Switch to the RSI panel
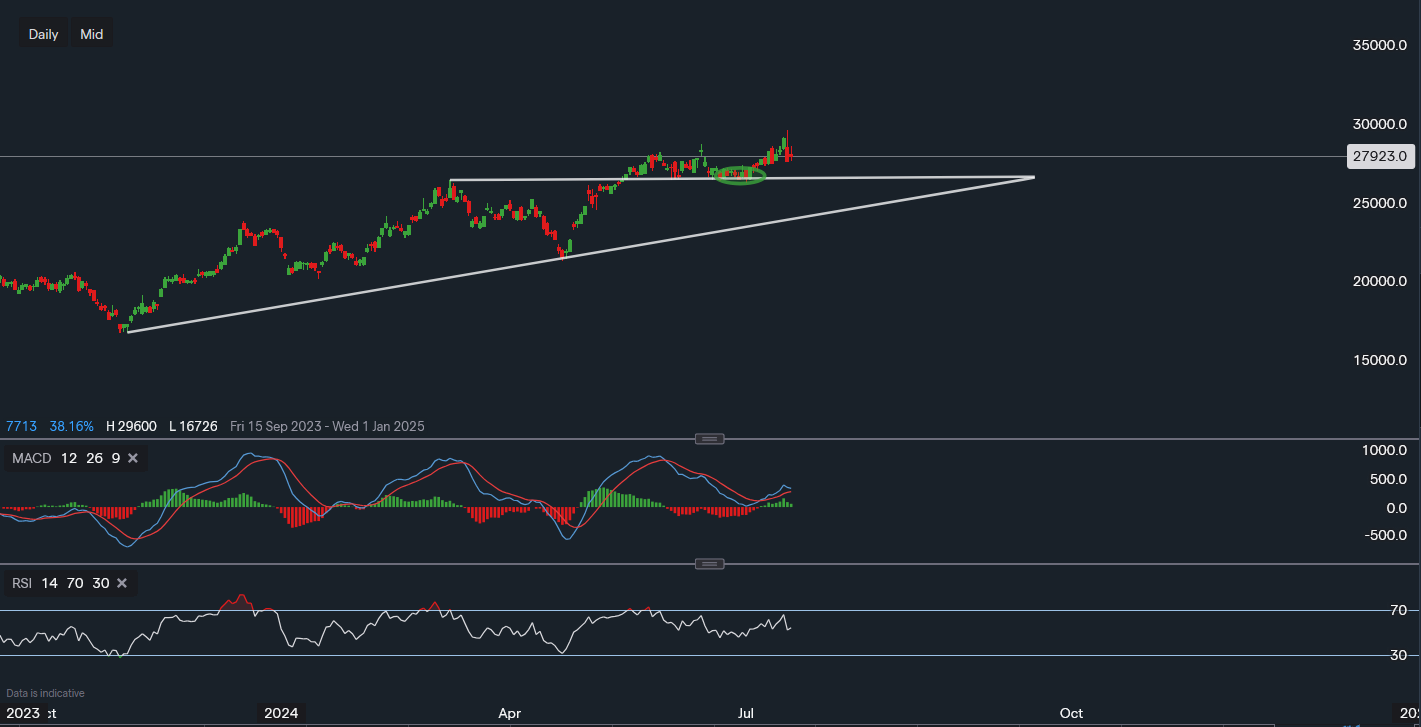The width and height of the screenshot is (1421, 727). pos(400,630)
